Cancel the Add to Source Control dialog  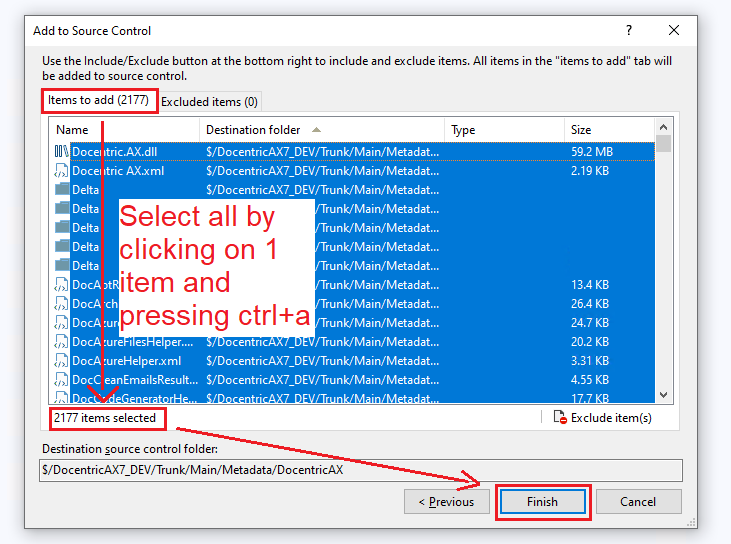(x=638, y=502)
